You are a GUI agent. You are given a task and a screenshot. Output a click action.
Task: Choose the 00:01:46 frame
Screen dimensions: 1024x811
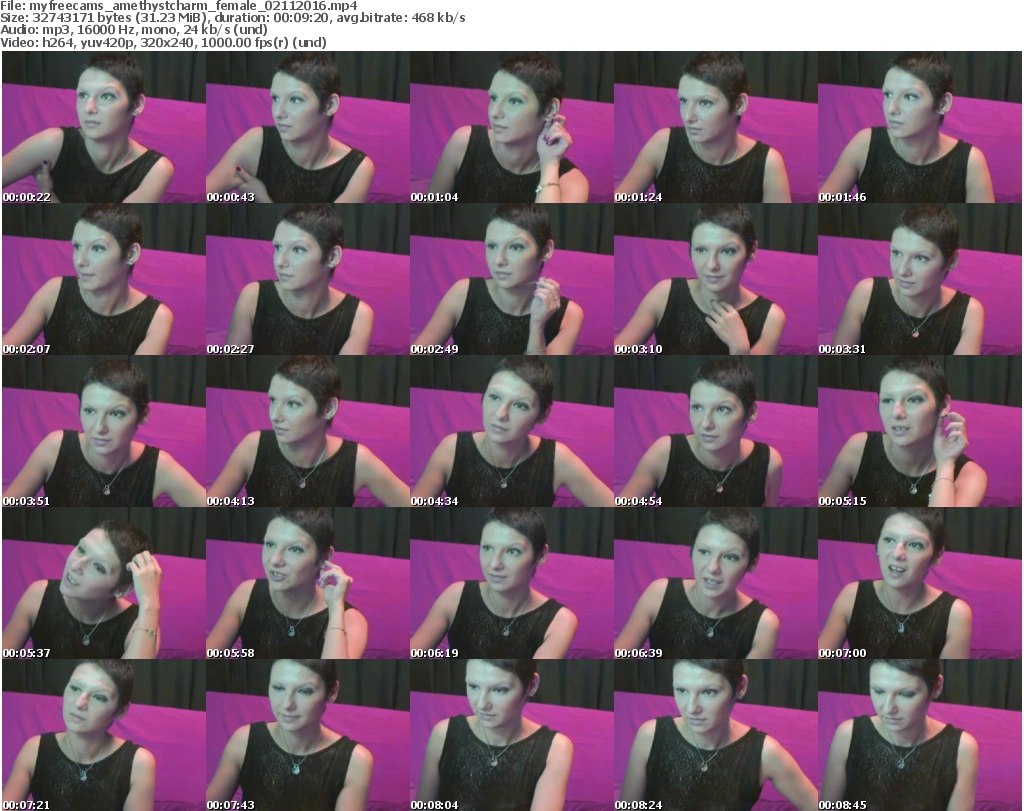tap(920, 127)
